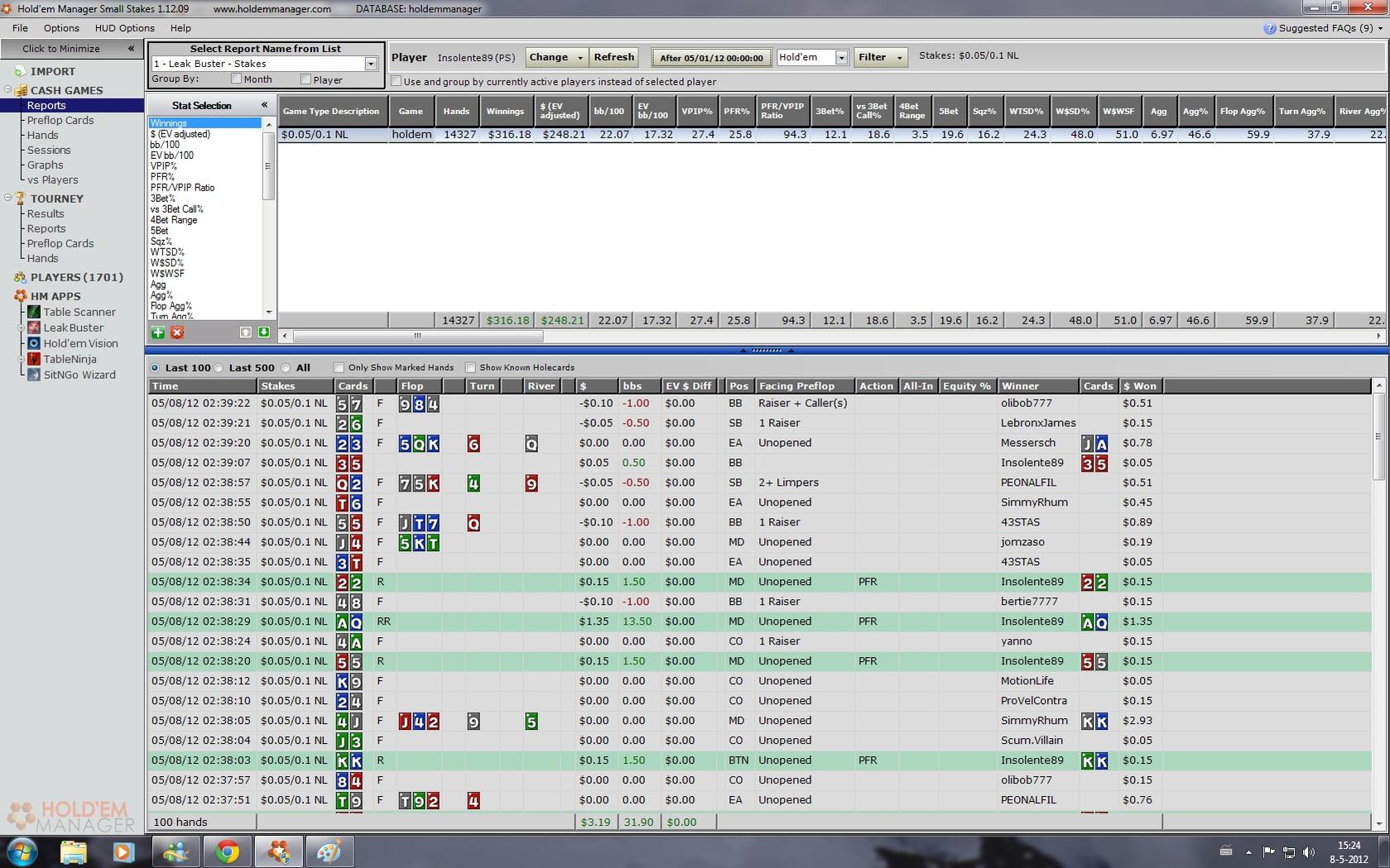Open Paint from taskbar
This screenshot has width=1390, height=868.
pyautogui.click(x=329, y=851)
